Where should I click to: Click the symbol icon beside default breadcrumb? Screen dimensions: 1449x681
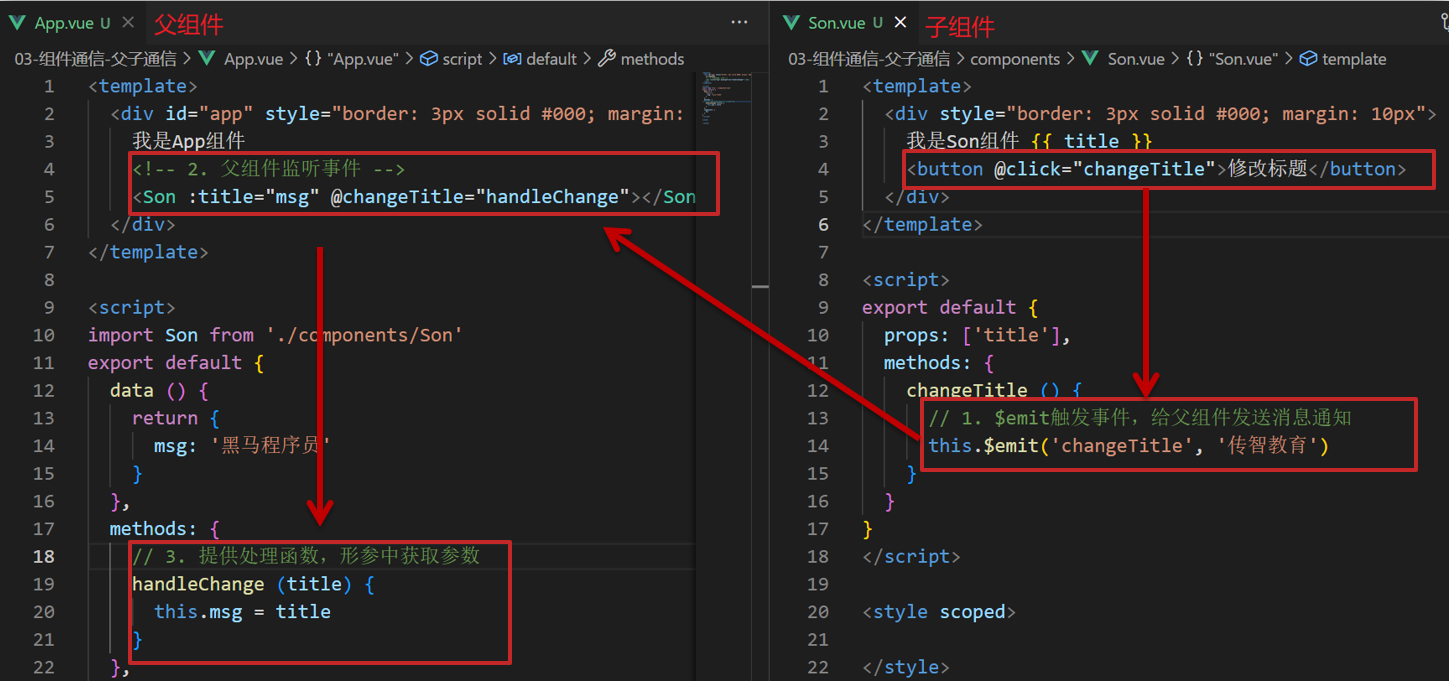click(x=512, y=59)
